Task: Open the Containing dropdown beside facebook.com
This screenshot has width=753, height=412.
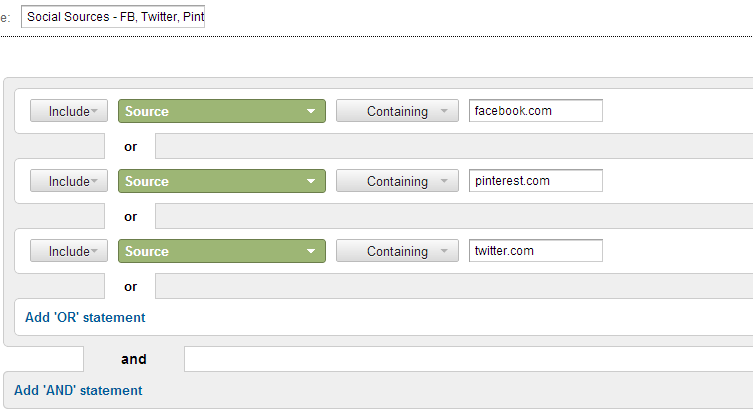Action: [396, 111]
